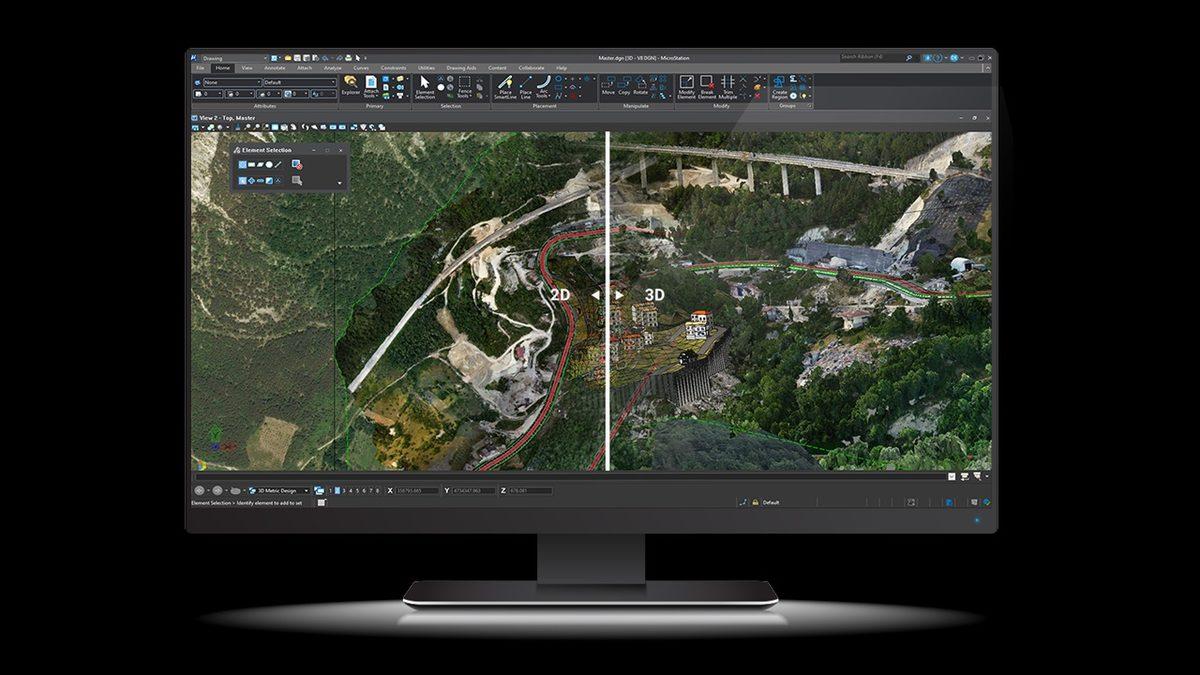Select the Move tool in Manipulate
This screenshot has height=675, width=1200.
click(608, 84)
